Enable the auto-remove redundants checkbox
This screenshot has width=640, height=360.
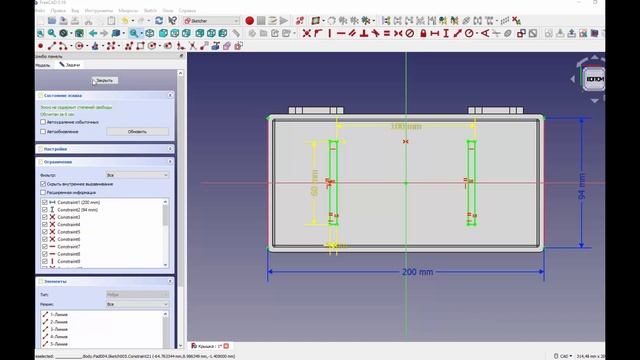(x=43, y=122)
